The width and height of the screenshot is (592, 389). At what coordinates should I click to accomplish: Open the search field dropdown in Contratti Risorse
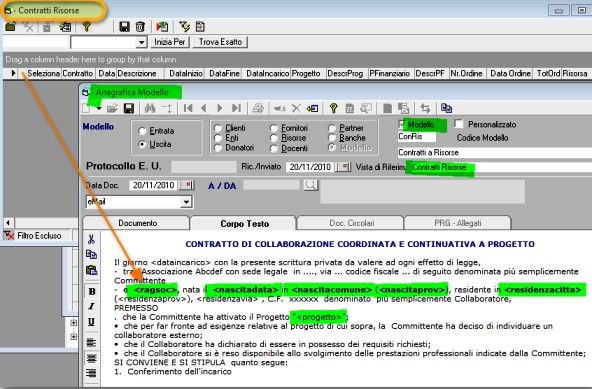point(141,42)
